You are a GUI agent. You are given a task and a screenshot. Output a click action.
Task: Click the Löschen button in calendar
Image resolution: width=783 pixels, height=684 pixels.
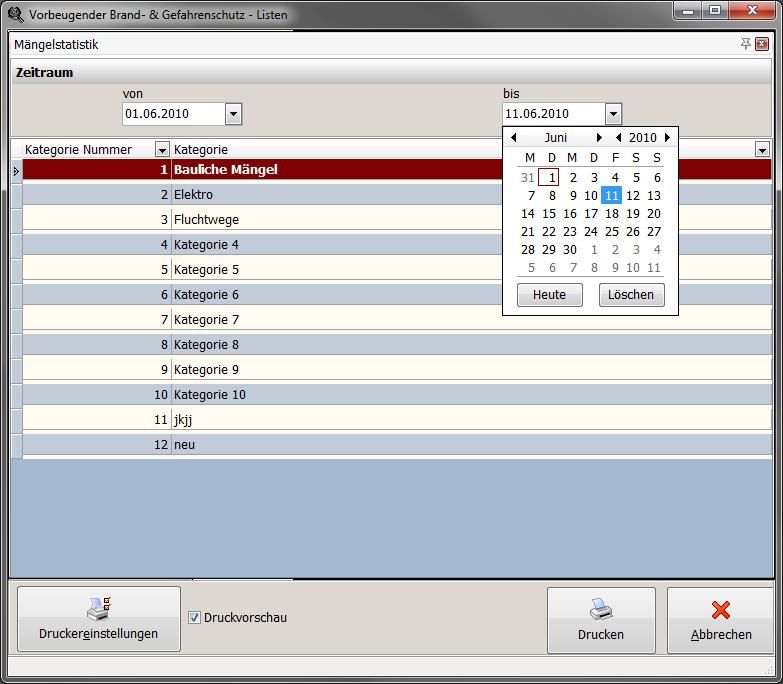[631, 295]
